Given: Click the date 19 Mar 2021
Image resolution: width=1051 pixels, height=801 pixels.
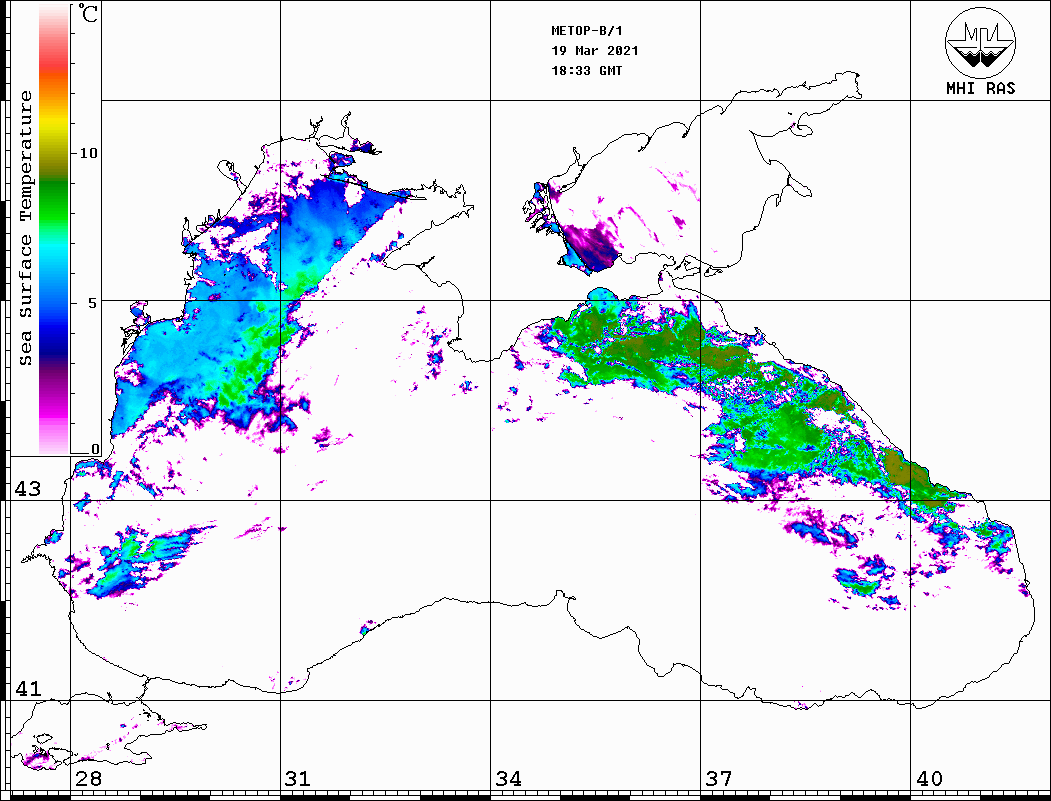Looking at the screenshot, I should 595,51.
